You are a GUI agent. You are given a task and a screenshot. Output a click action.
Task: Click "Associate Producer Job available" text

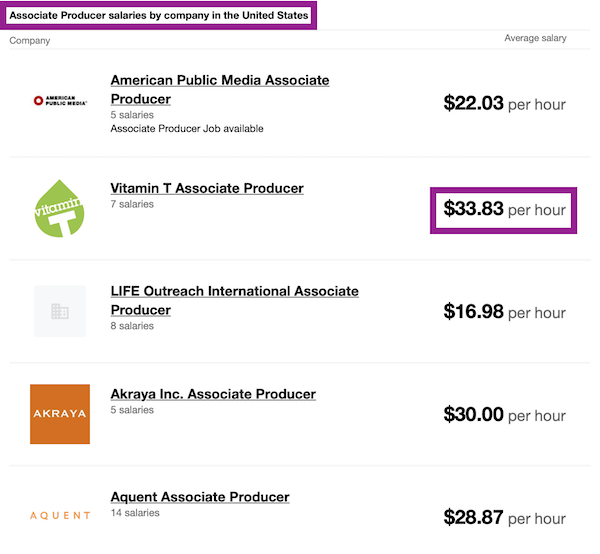[187, 129]
